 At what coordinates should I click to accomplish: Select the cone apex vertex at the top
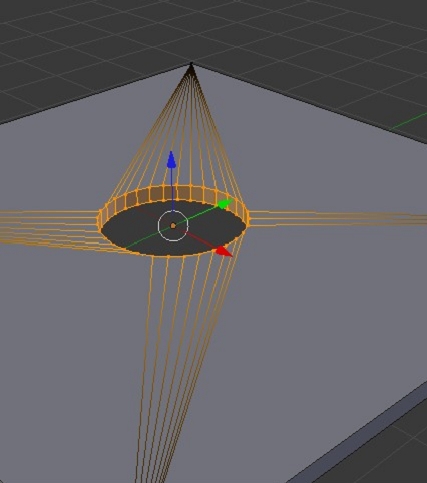[x=191, y=64]
